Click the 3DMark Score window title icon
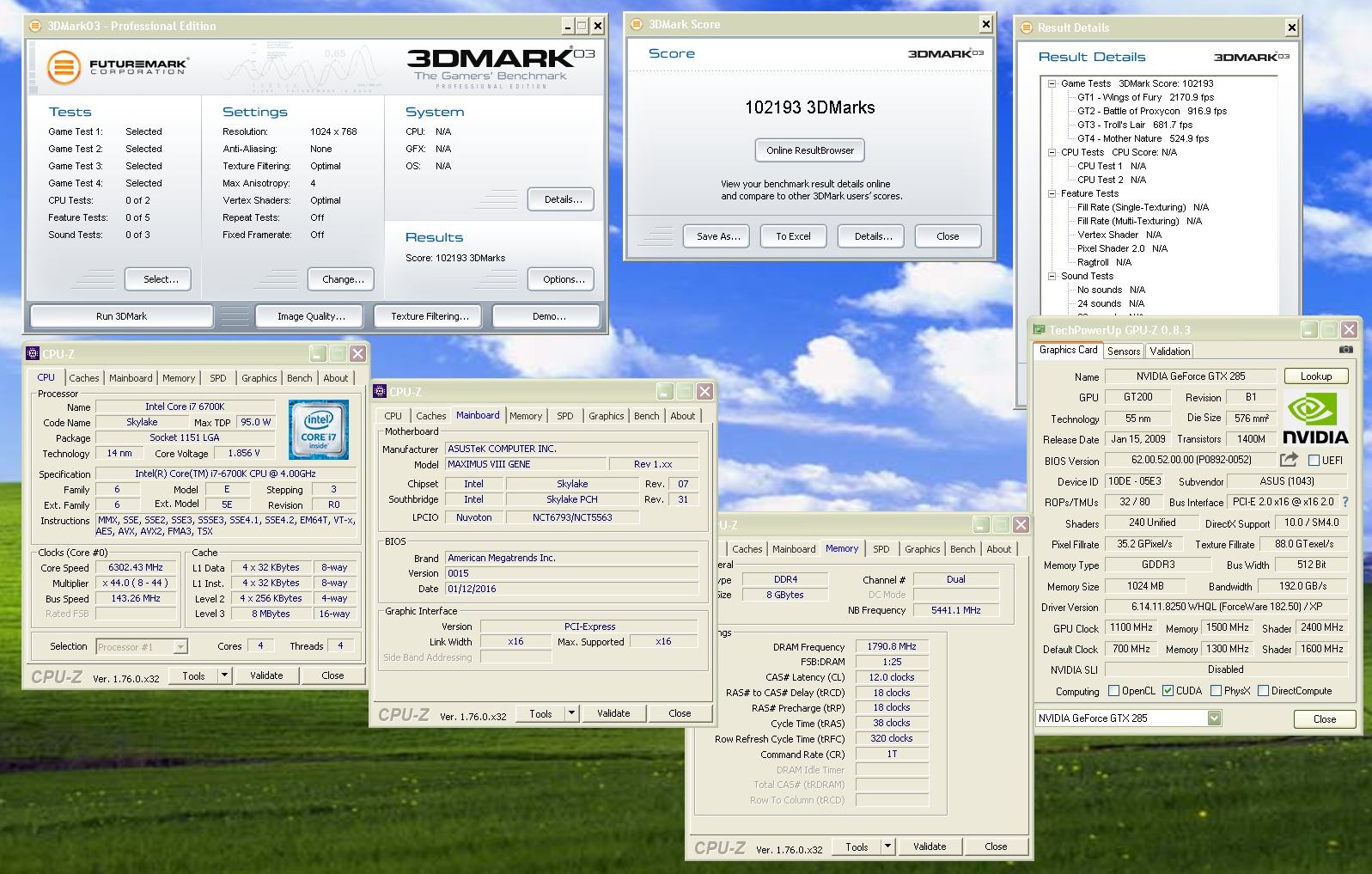 (x=637, y=24)
